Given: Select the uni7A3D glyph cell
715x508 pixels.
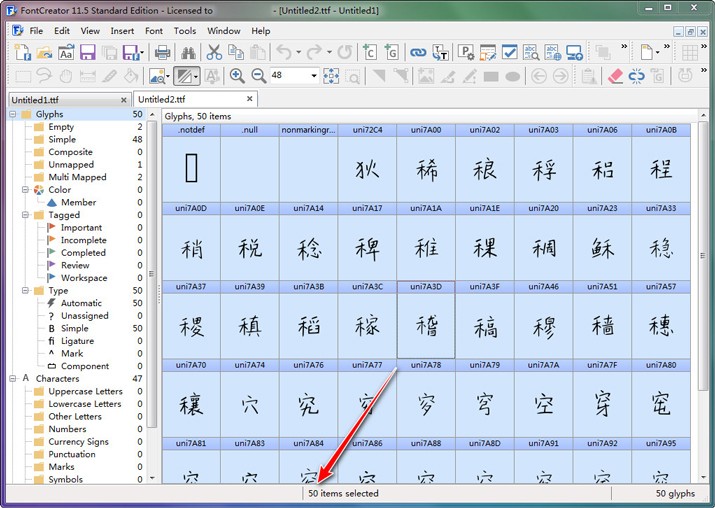Looking at the screenshot, I should pyautogui.click(x=426, y=320).
